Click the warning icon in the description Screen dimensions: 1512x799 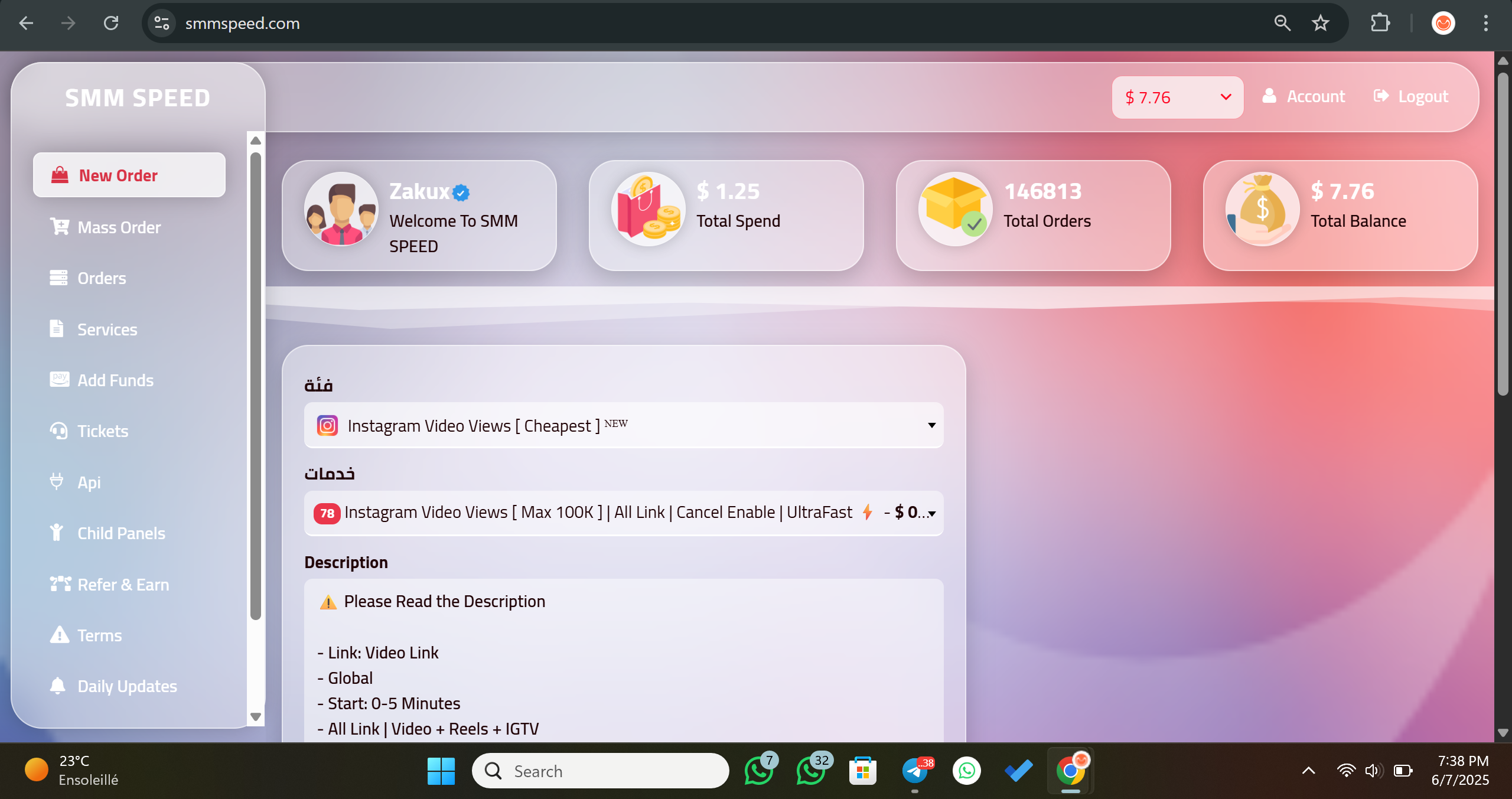tap(328, 602)
